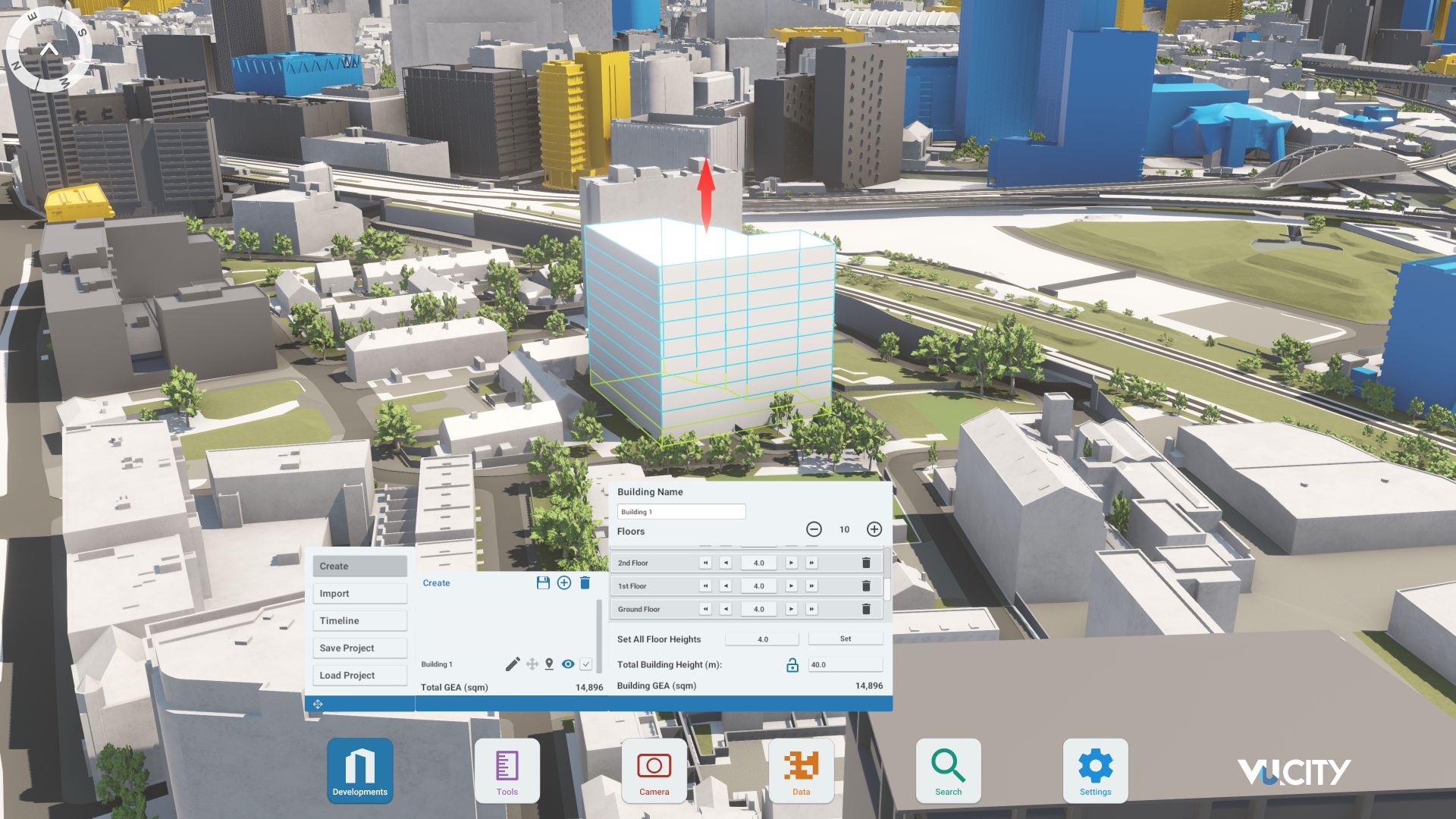Open the Tools menu in bottom bar
Screen dimensions: 1456x819
tap(507, 770)
